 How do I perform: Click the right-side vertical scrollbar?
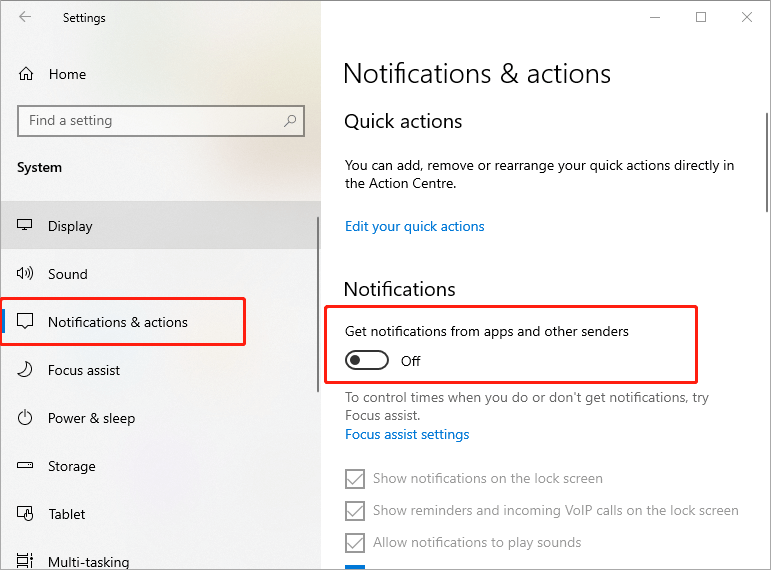765,160
